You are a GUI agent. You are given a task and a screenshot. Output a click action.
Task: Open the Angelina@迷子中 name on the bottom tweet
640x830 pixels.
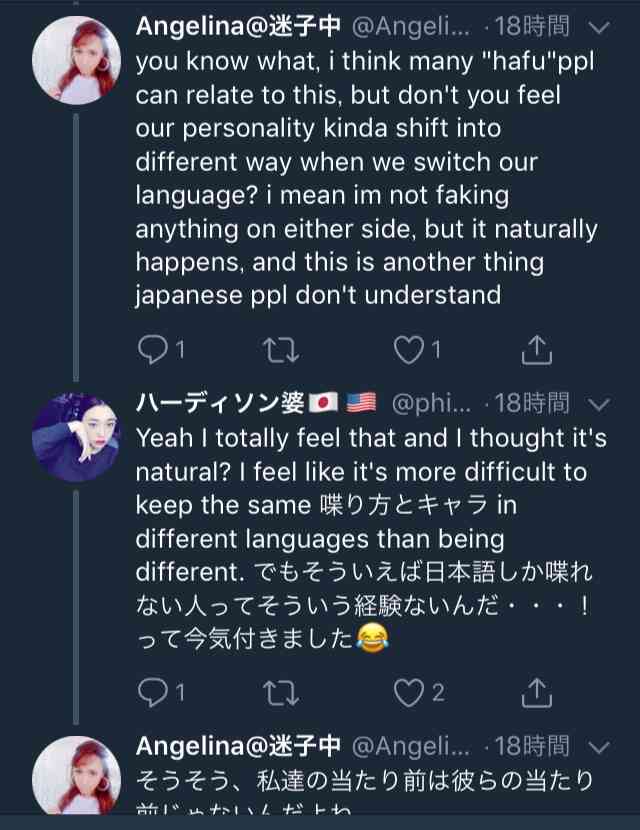click(x=237, y=746)
